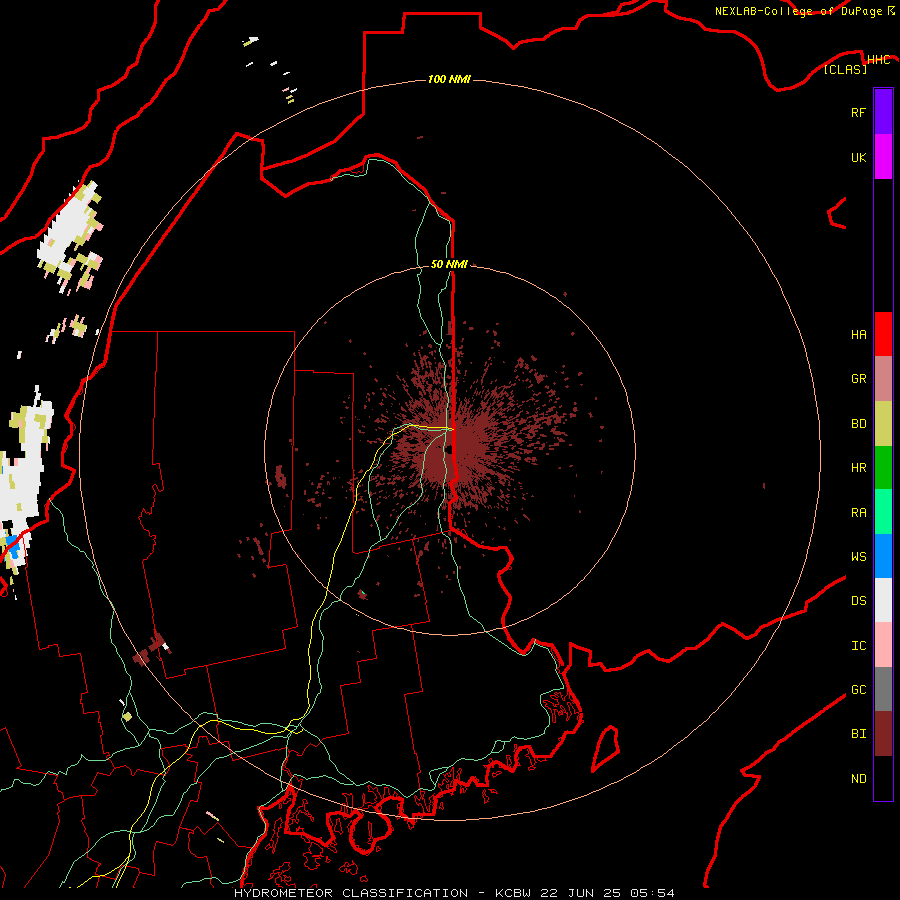Click the radar site at range rings center
This screenshot has height=900, width=900.
(450, 450)
